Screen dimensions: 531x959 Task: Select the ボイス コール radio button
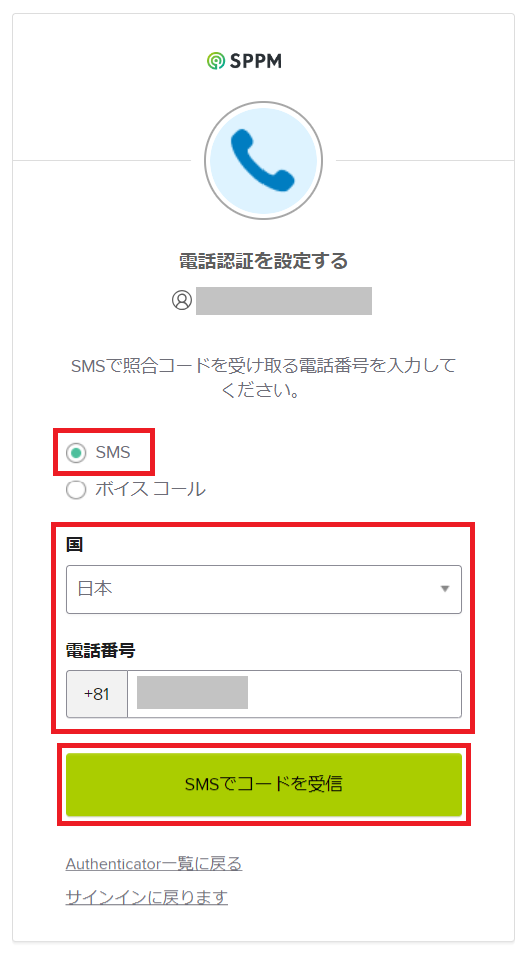click(76, 489)
